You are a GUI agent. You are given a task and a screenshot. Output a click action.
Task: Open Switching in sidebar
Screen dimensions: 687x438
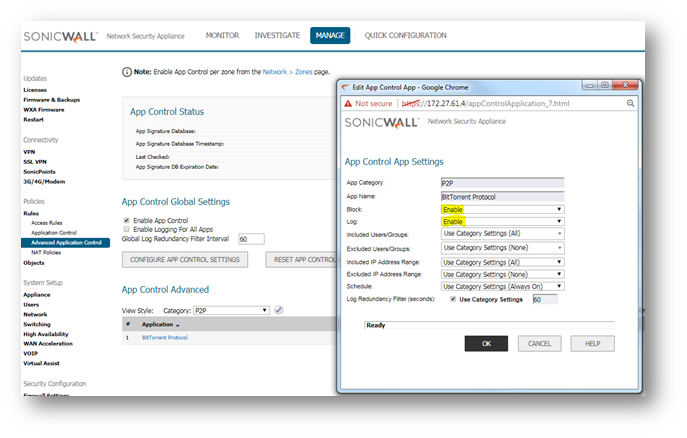(37, 325)
